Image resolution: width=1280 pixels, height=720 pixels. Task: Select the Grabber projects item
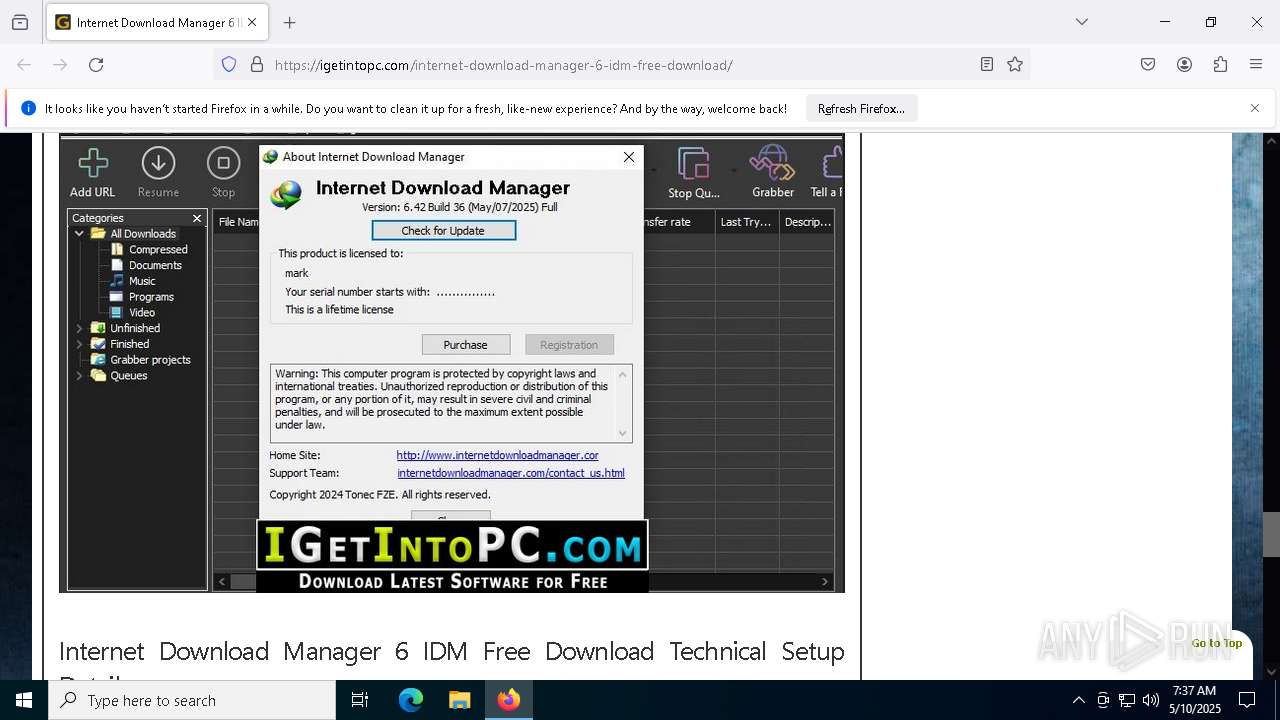coord(150,360)
